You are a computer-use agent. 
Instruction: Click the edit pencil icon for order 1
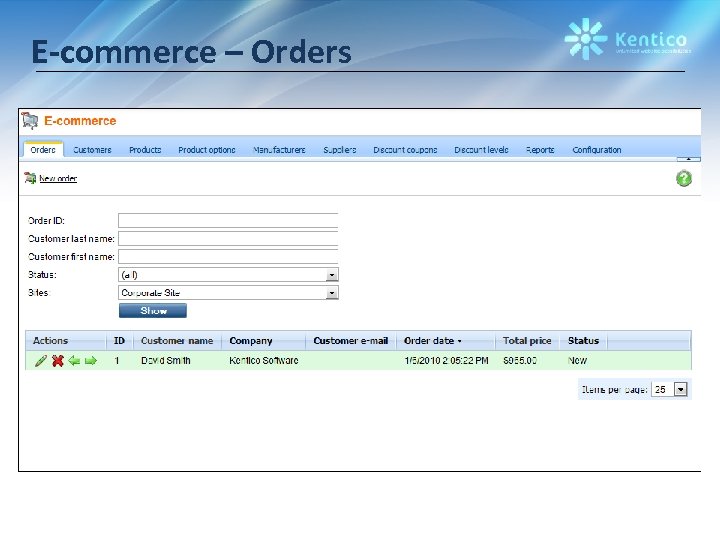(x=40, y=361)
